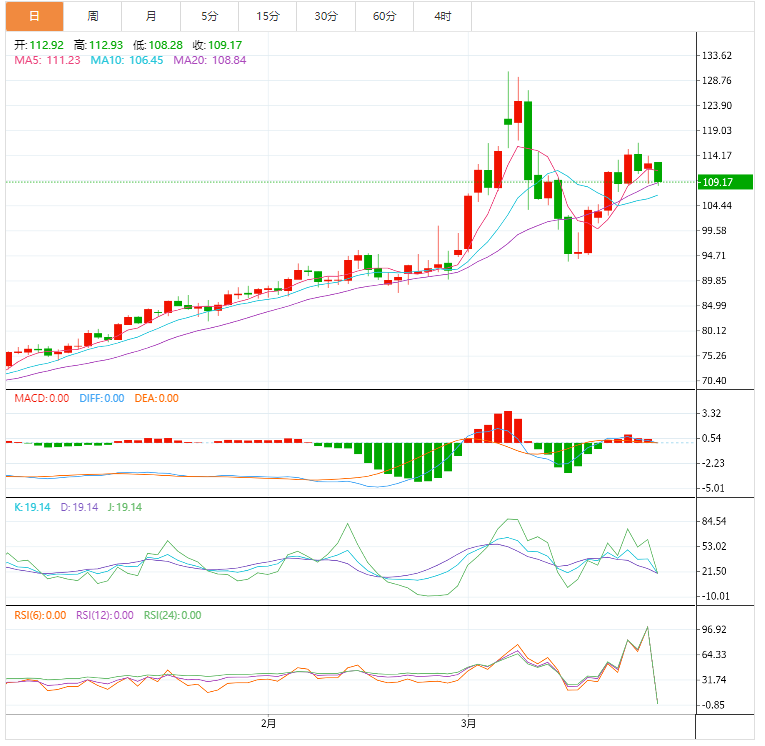
Task: Choose the 30分 interval tab
Action: pyautogui.click(x=325, y=16)
